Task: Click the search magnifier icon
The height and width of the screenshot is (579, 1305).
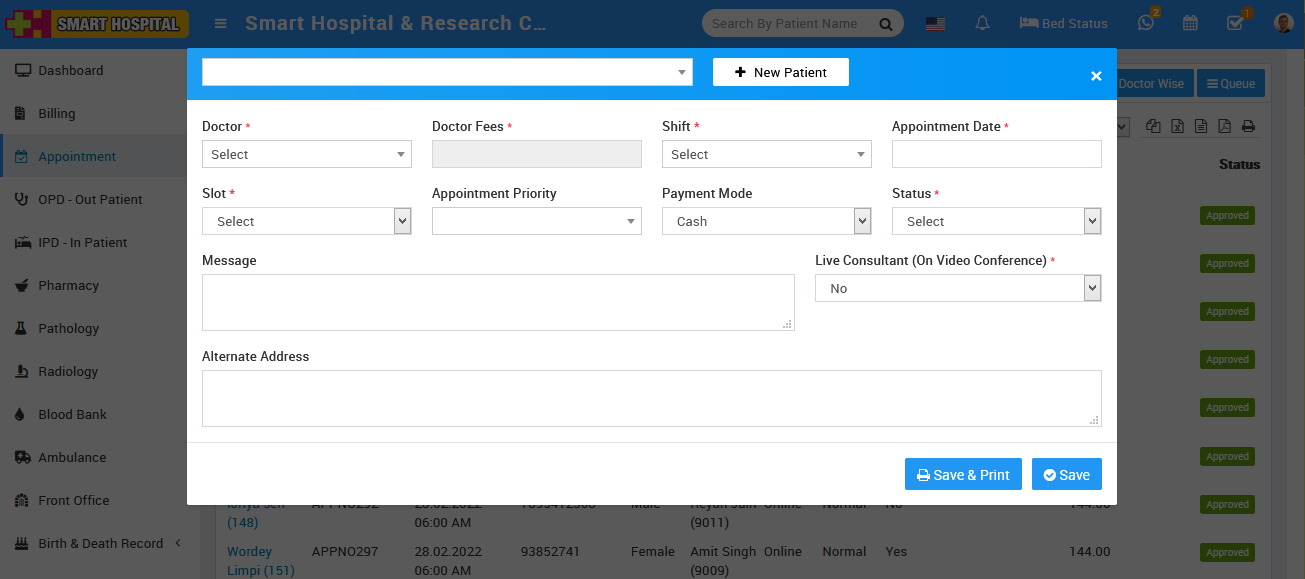Action: [885, 24]
